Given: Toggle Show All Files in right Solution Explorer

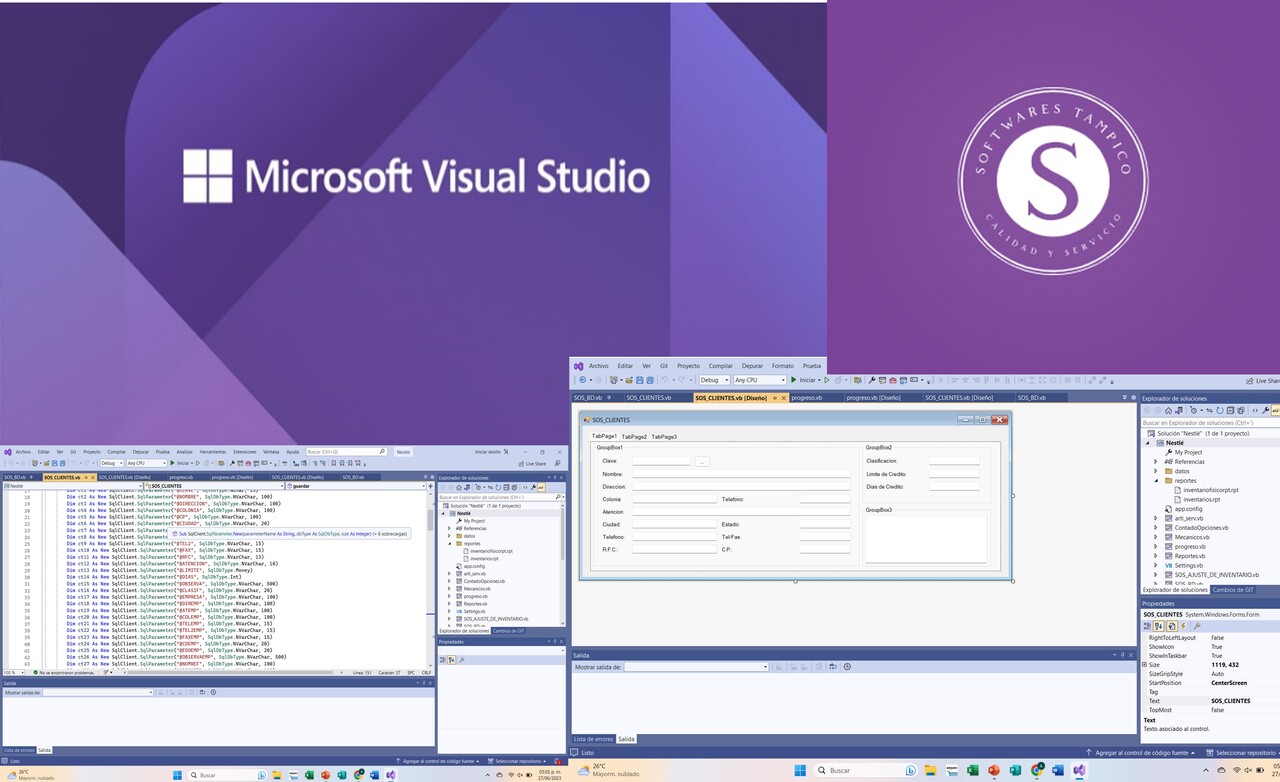Looking at the screenshot, I should pos(1241,410).
